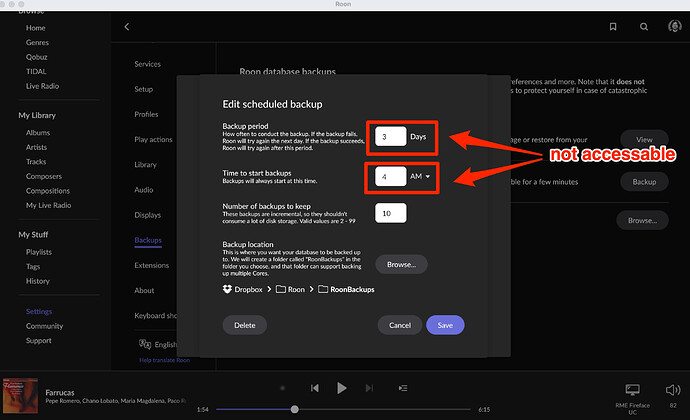Switch to Backups settings tab
The width and height of the screenshot is (690, 420).
148,240
